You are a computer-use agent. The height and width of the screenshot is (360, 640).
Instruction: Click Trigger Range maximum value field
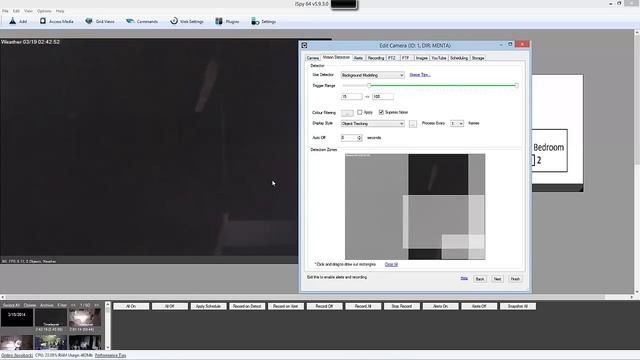click(x=383, y=97)
